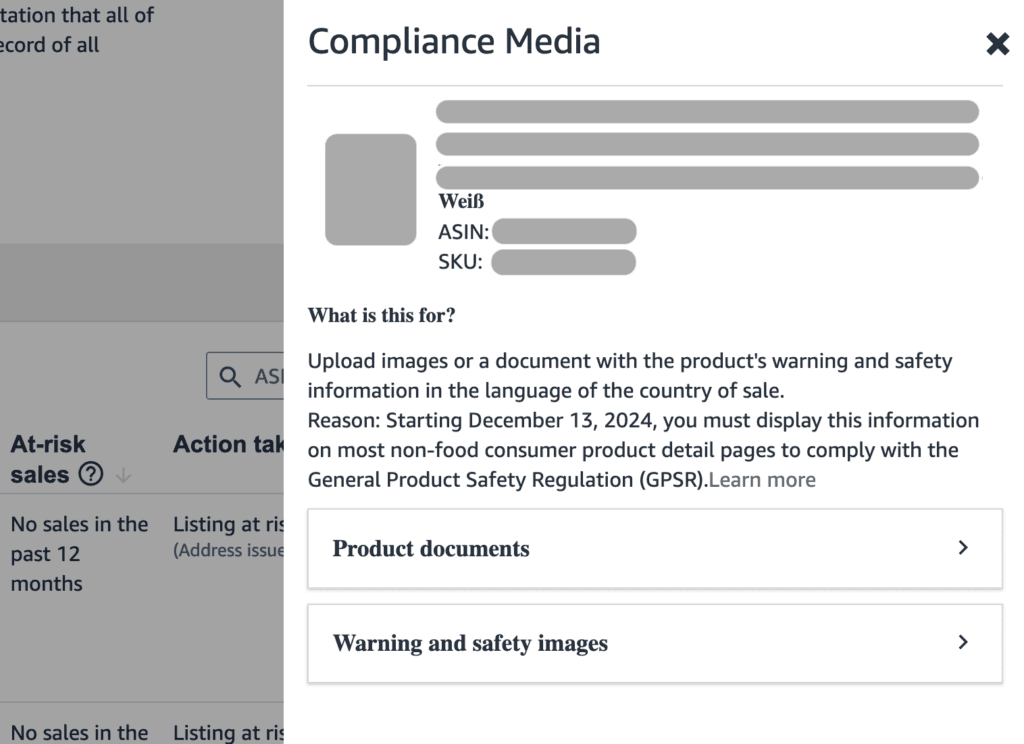Click the first redacted product title line
Viewport: 1024px width, 744px height.
coord(706,112)
